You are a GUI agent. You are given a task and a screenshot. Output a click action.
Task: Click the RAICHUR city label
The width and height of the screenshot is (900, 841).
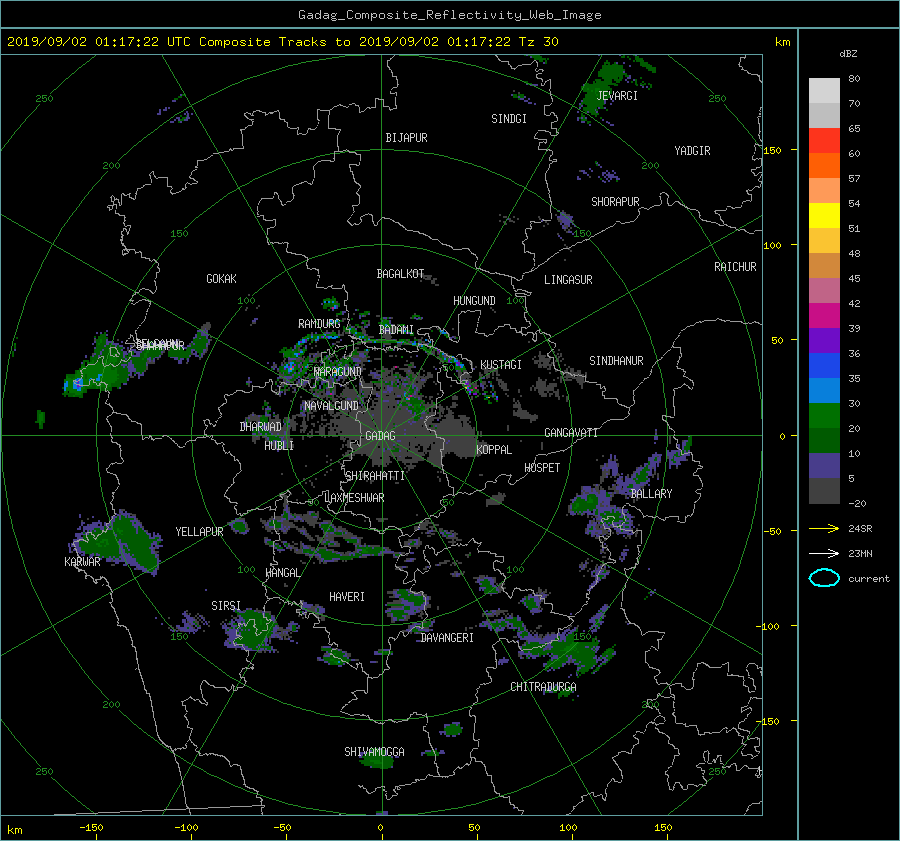tap(735, 267)
